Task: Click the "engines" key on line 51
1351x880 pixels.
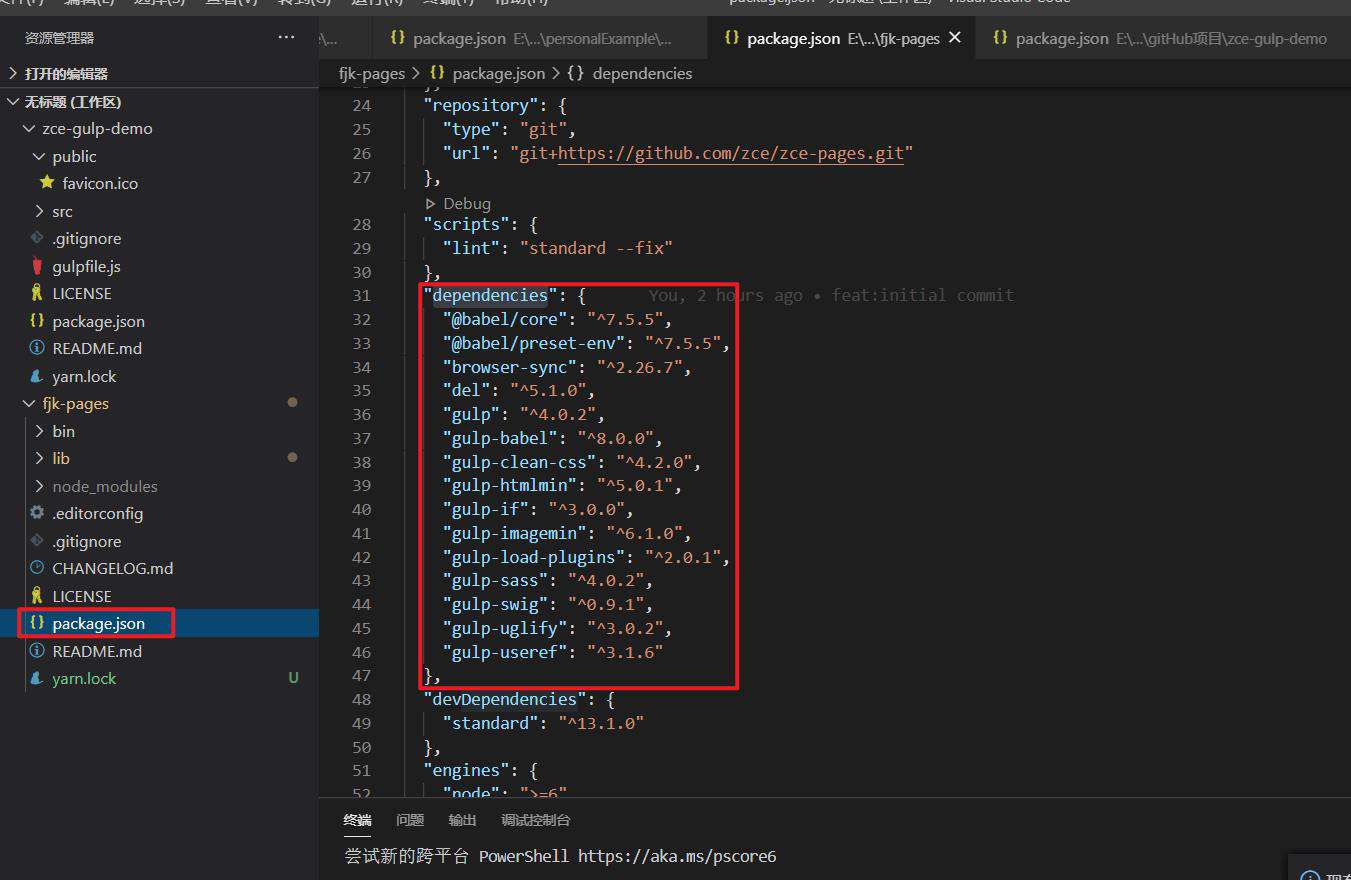Action: 467,771
